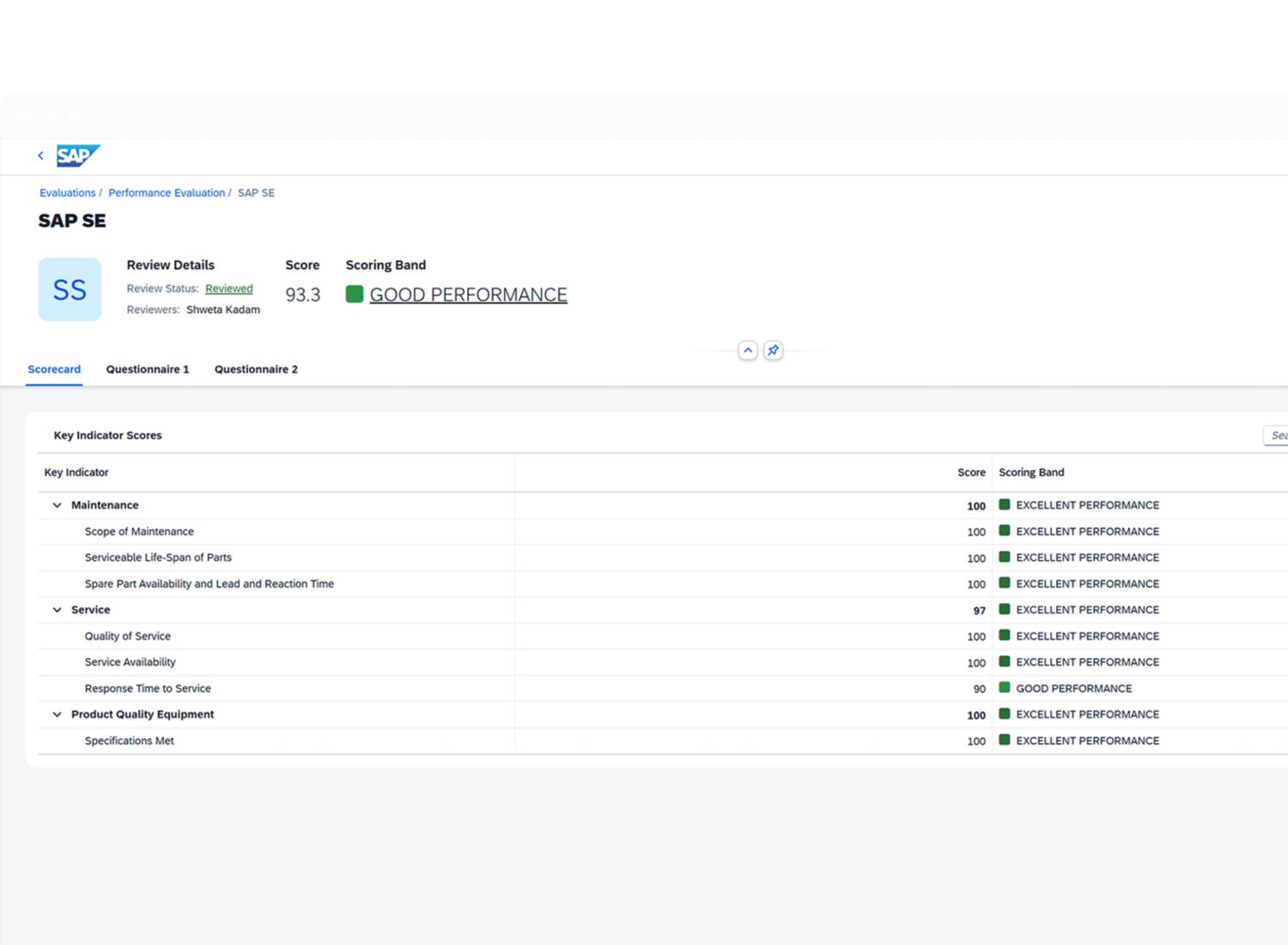
Task: Click the Score column header
Action: [x=971, y=472]
